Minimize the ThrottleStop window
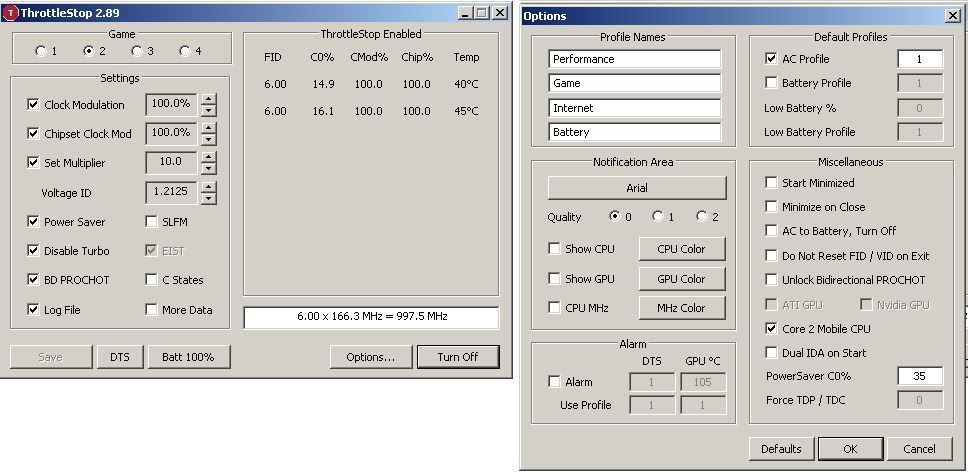 click(466, 12)
